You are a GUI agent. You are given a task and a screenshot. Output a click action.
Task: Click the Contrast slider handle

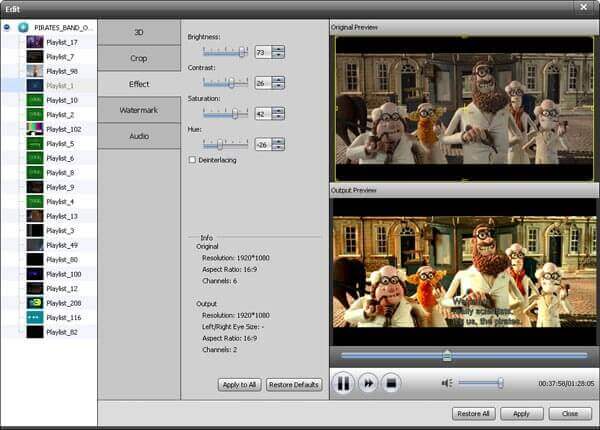(231, 83)
